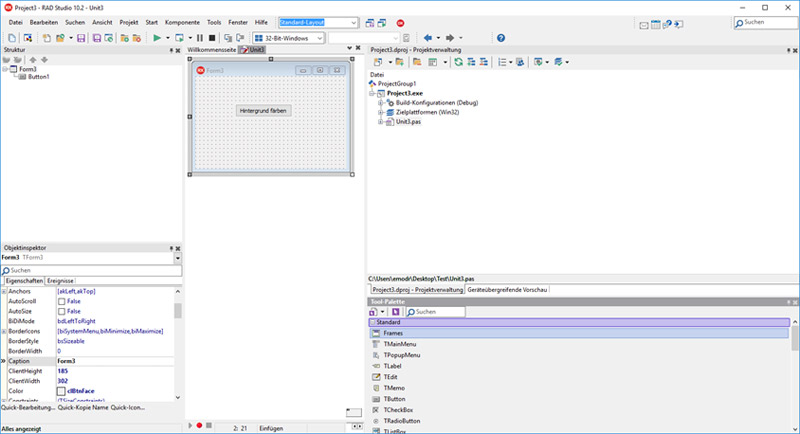800x434 pixels.
Task: Expand the Anchors property node
Action: click(x=3, y=290)
